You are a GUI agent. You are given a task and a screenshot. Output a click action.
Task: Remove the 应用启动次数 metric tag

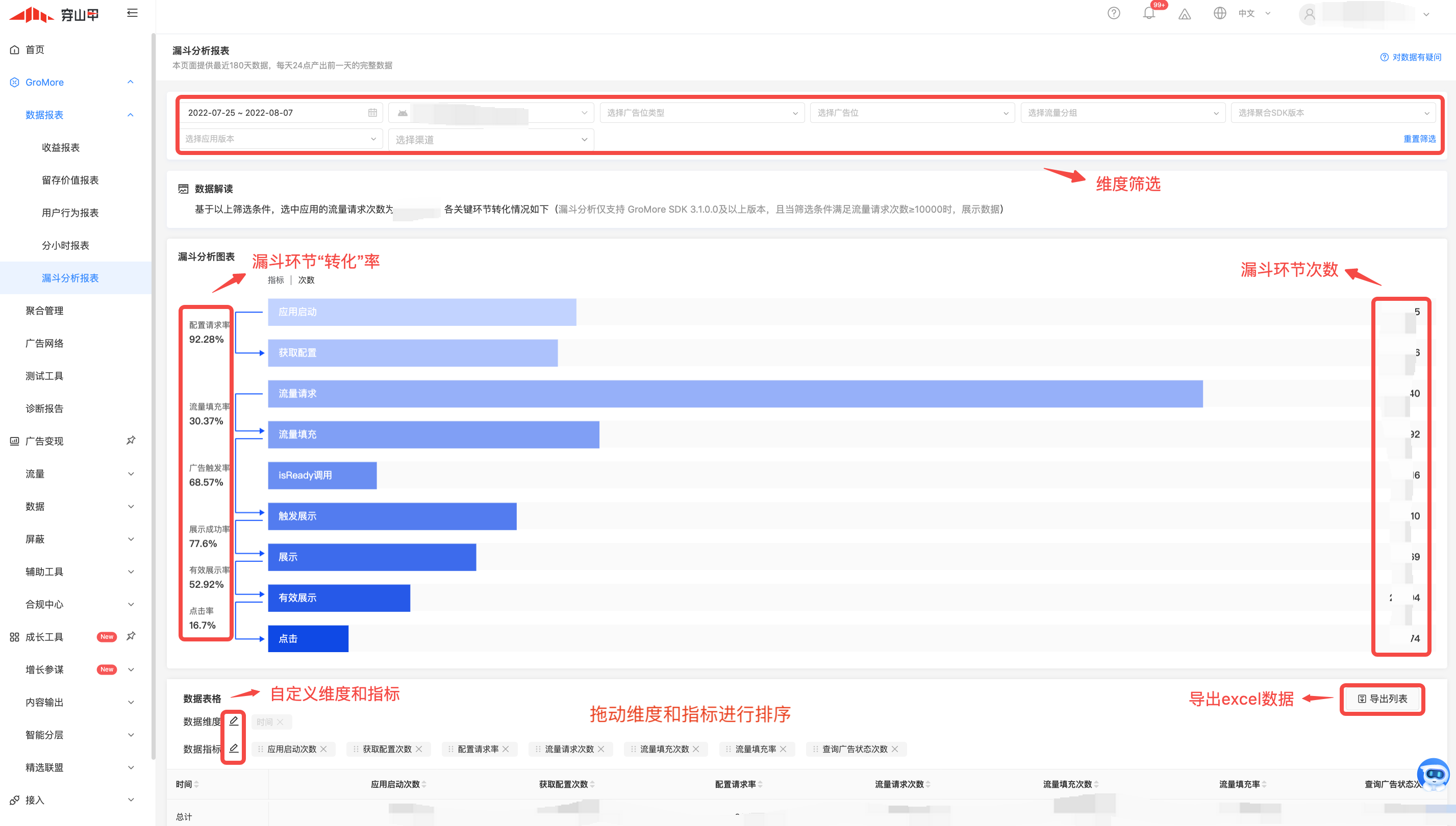pyautogui.click(x=323, y=749)
